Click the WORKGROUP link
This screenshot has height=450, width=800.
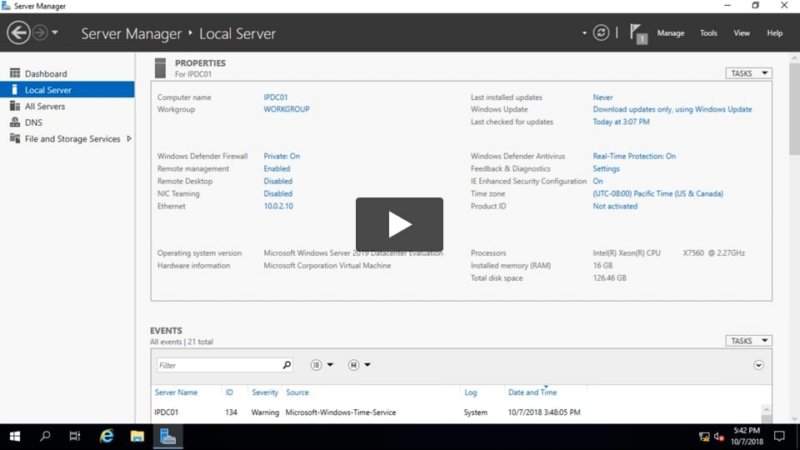(286, 109)
